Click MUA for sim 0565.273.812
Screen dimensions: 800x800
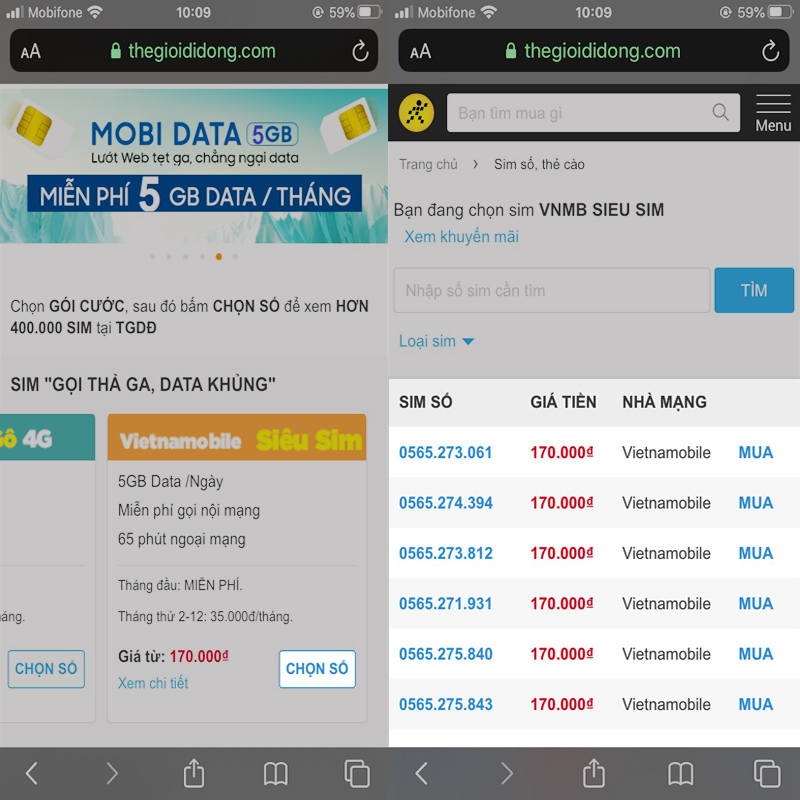[x=756, y=553]
